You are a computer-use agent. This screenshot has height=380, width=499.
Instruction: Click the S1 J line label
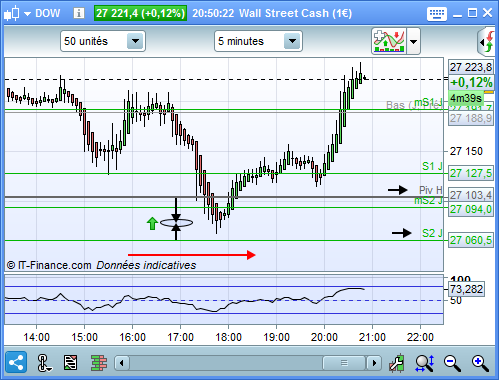click(x=432, y=166)
